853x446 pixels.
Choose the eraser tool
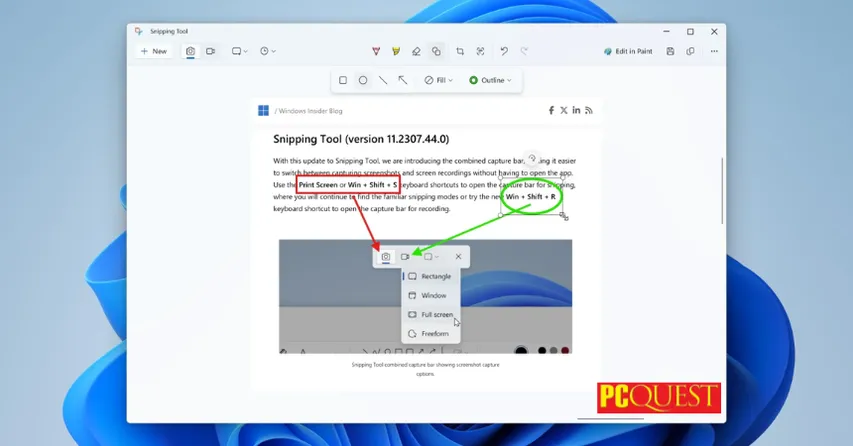[x=416, y=51]
